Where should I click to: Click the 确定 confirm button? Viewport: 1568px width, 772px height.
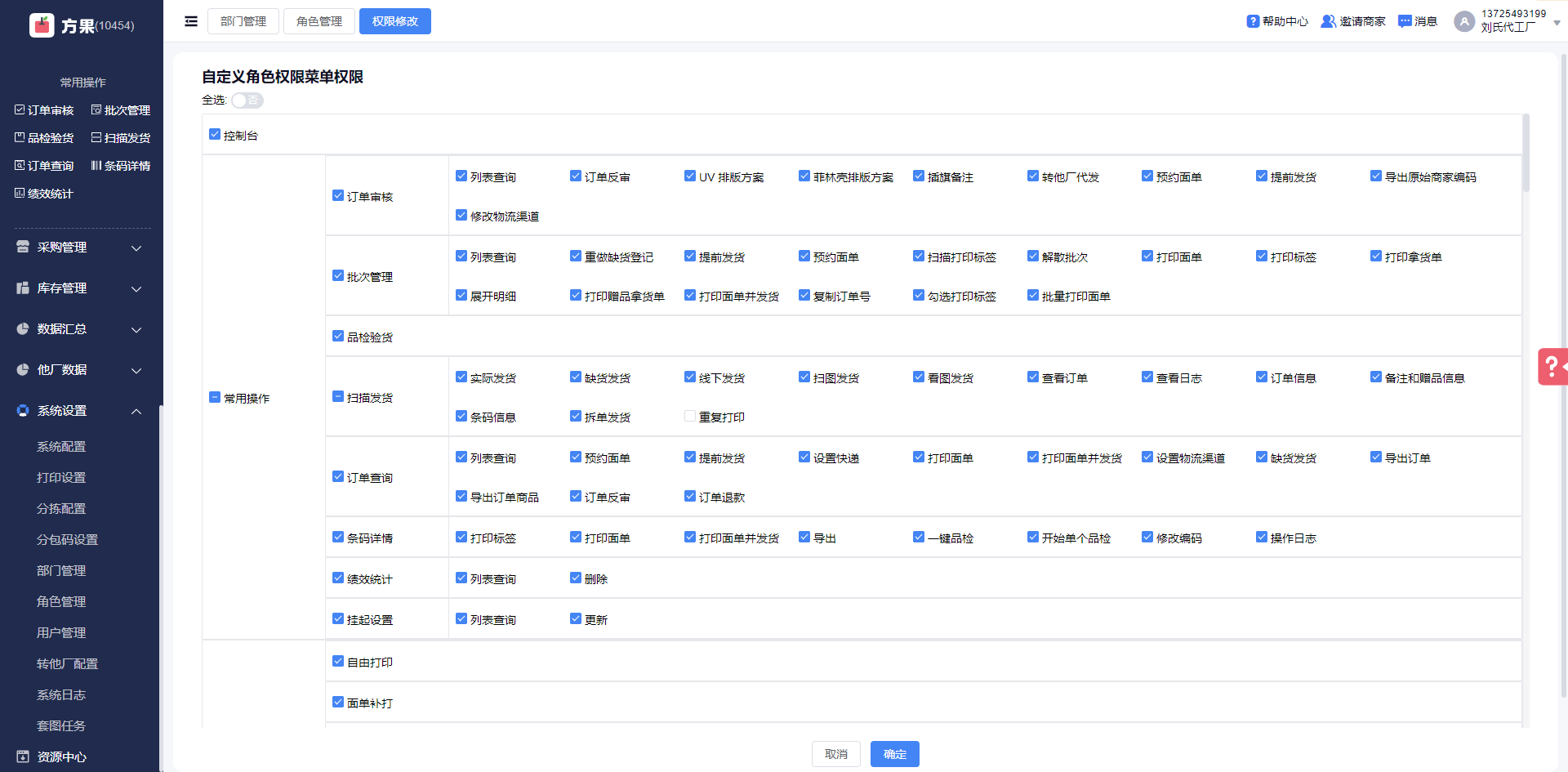pyautogui.click(x=894, y=754)
